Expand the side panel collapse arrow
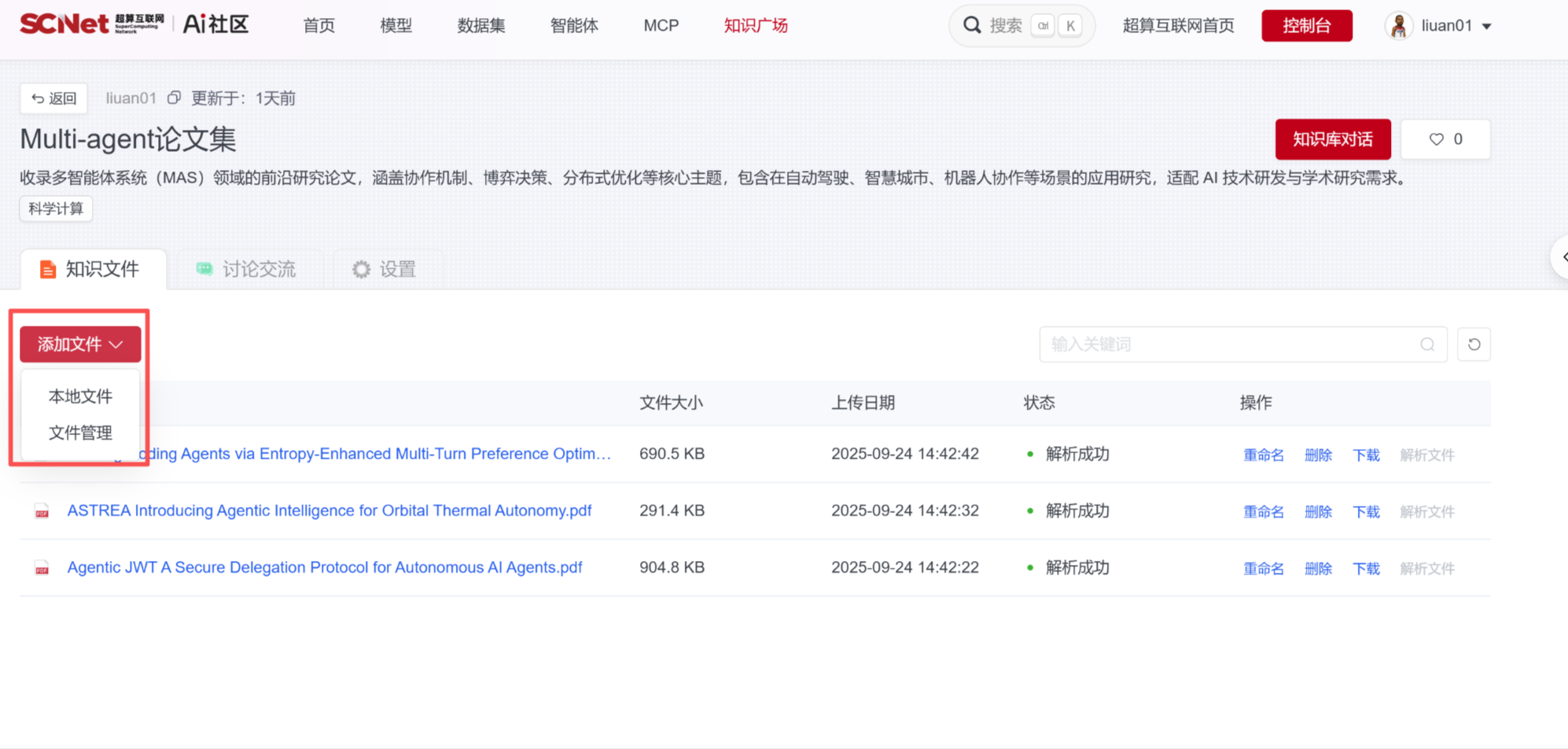This screenshot has width=1568, height=749. [1562, 257]
